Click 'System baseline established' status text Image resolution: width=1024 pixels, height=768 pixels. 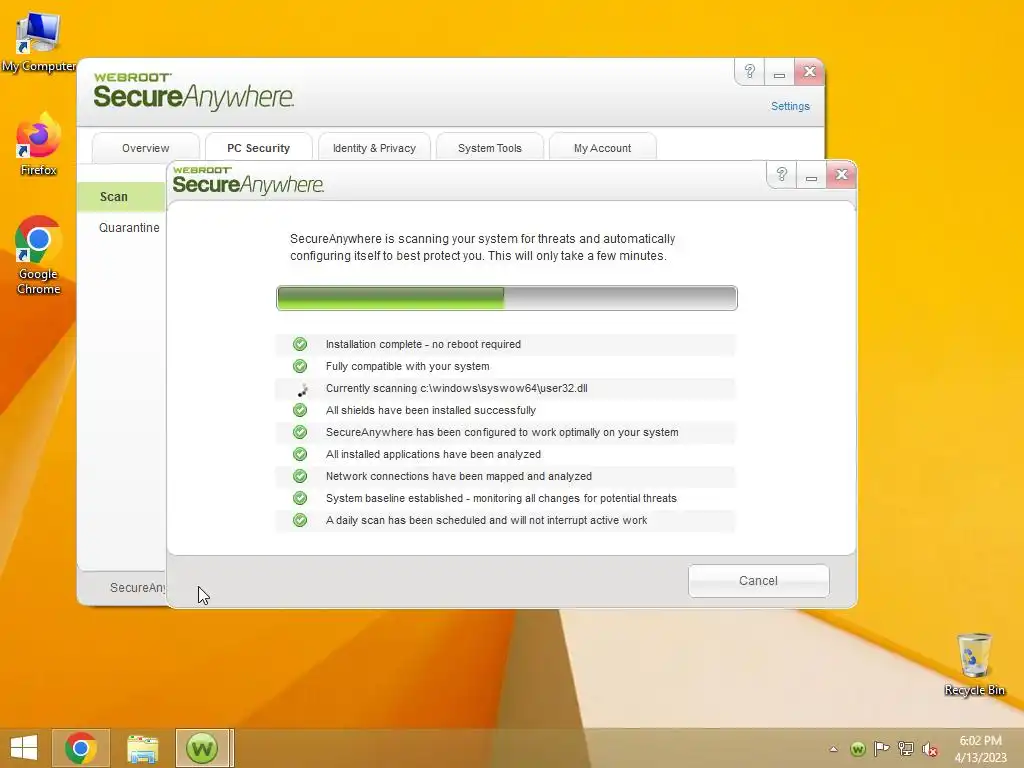pyautogui.click(x=501, y=498)
